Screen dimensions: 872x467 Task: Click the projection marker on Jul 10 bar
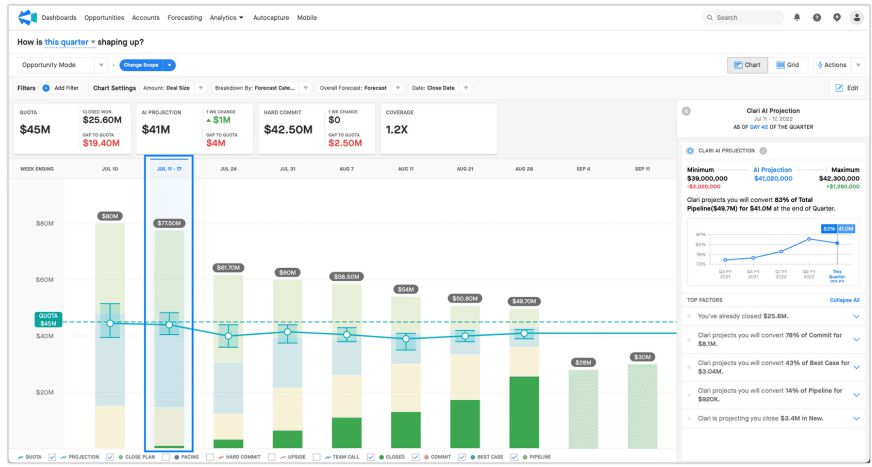pyautogui.click(x=110, y=323)
